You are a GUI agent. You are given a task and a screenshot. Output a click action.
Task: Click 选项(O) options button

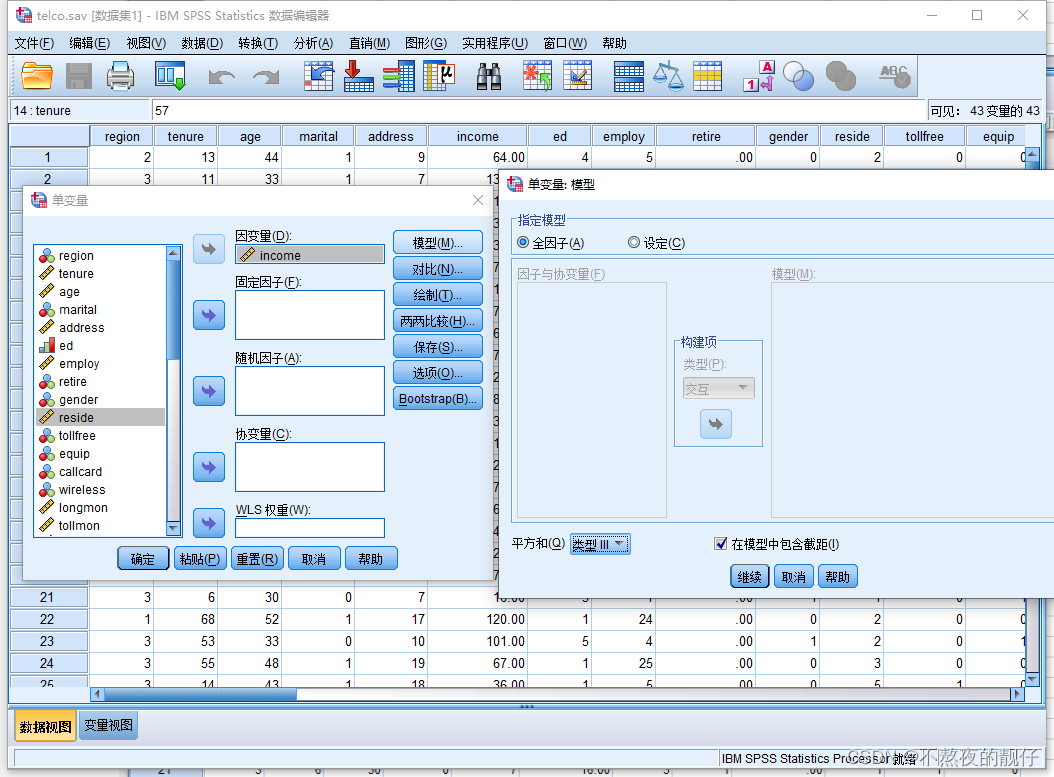438,372
